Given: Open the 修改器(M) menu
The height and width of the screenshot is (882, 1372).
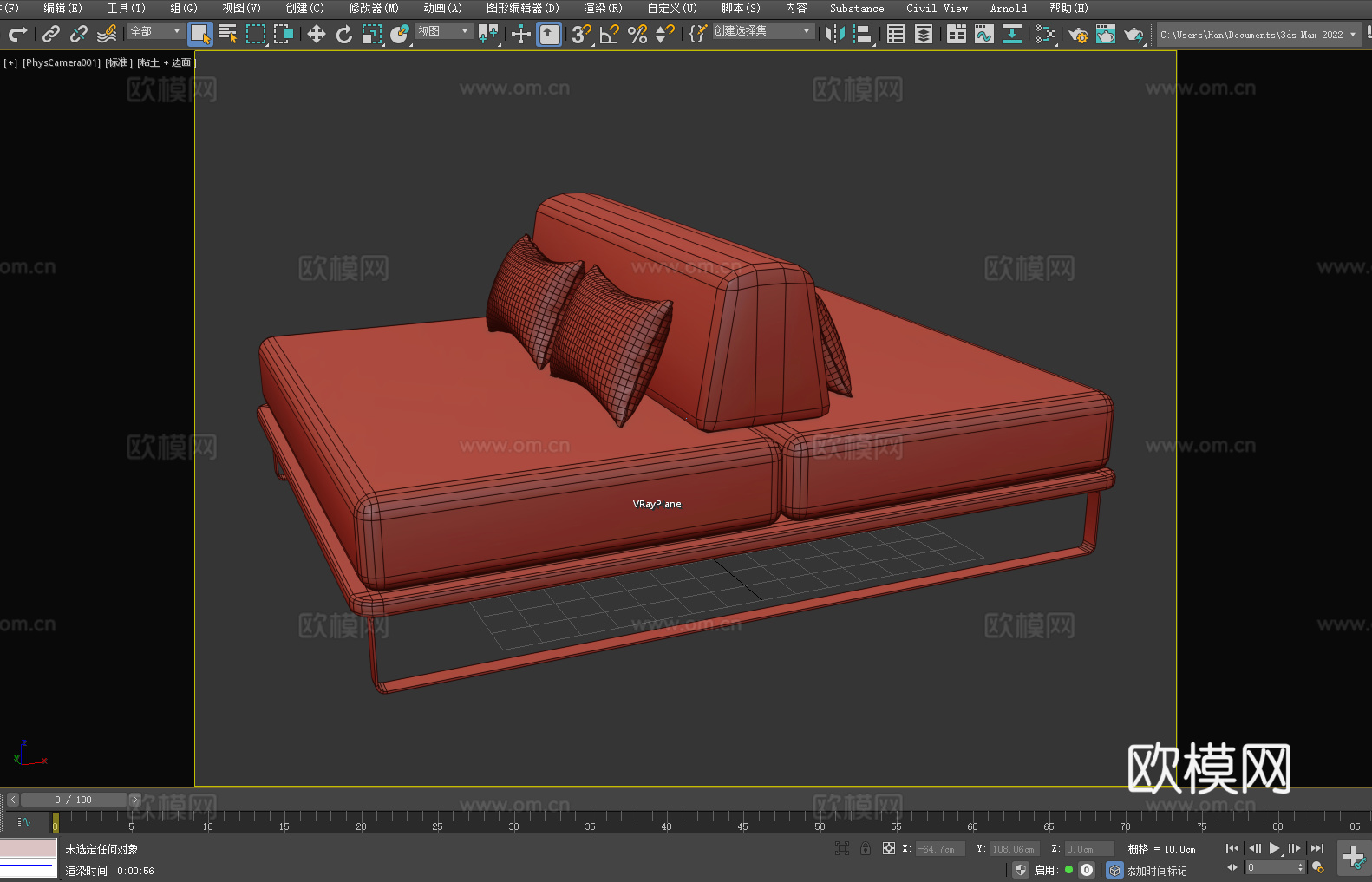Looking at the screenshot, I should pos(373,8).
